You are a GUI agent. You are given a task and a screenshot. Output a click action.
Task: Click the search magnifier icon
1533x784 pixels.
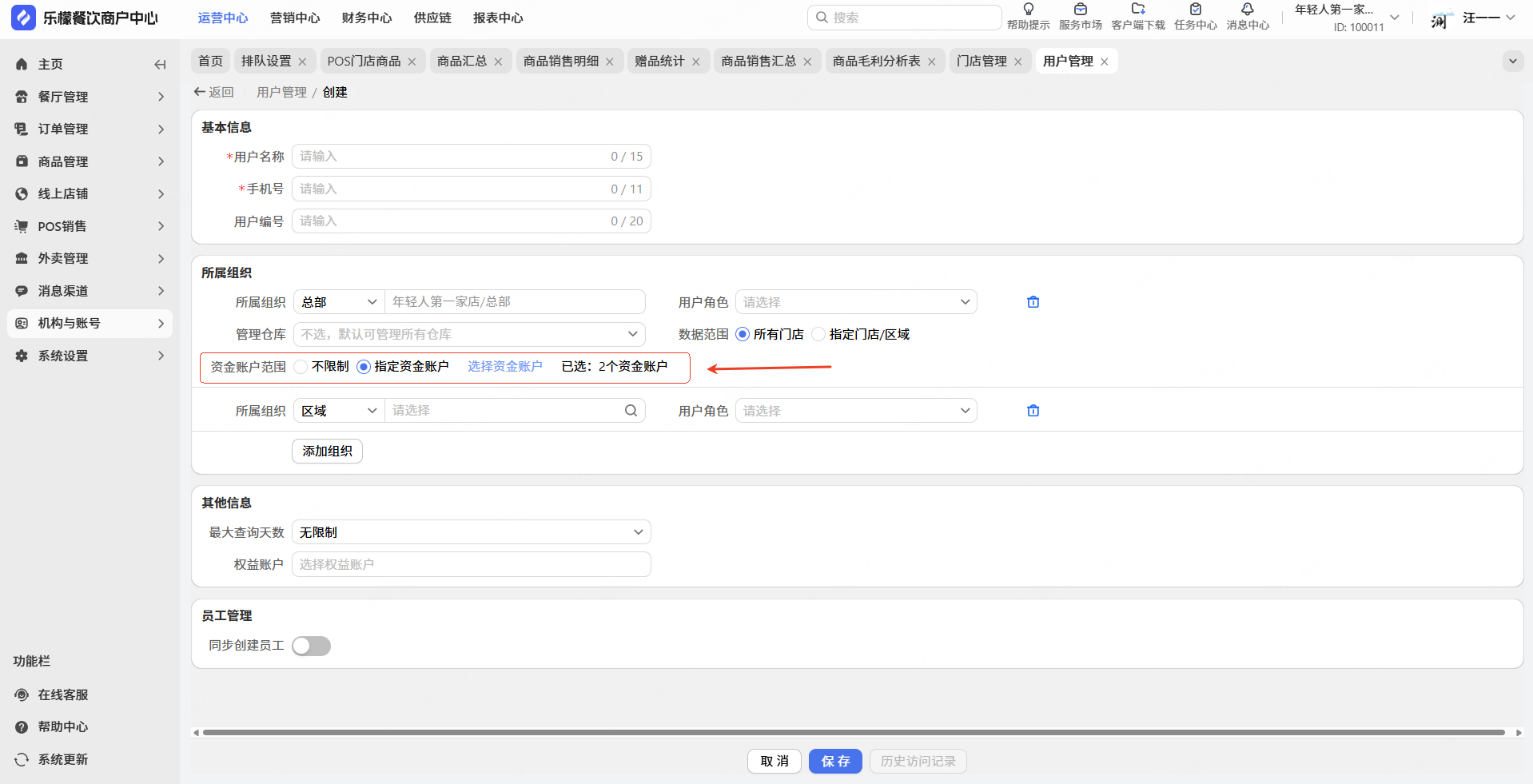click(822, 18)
